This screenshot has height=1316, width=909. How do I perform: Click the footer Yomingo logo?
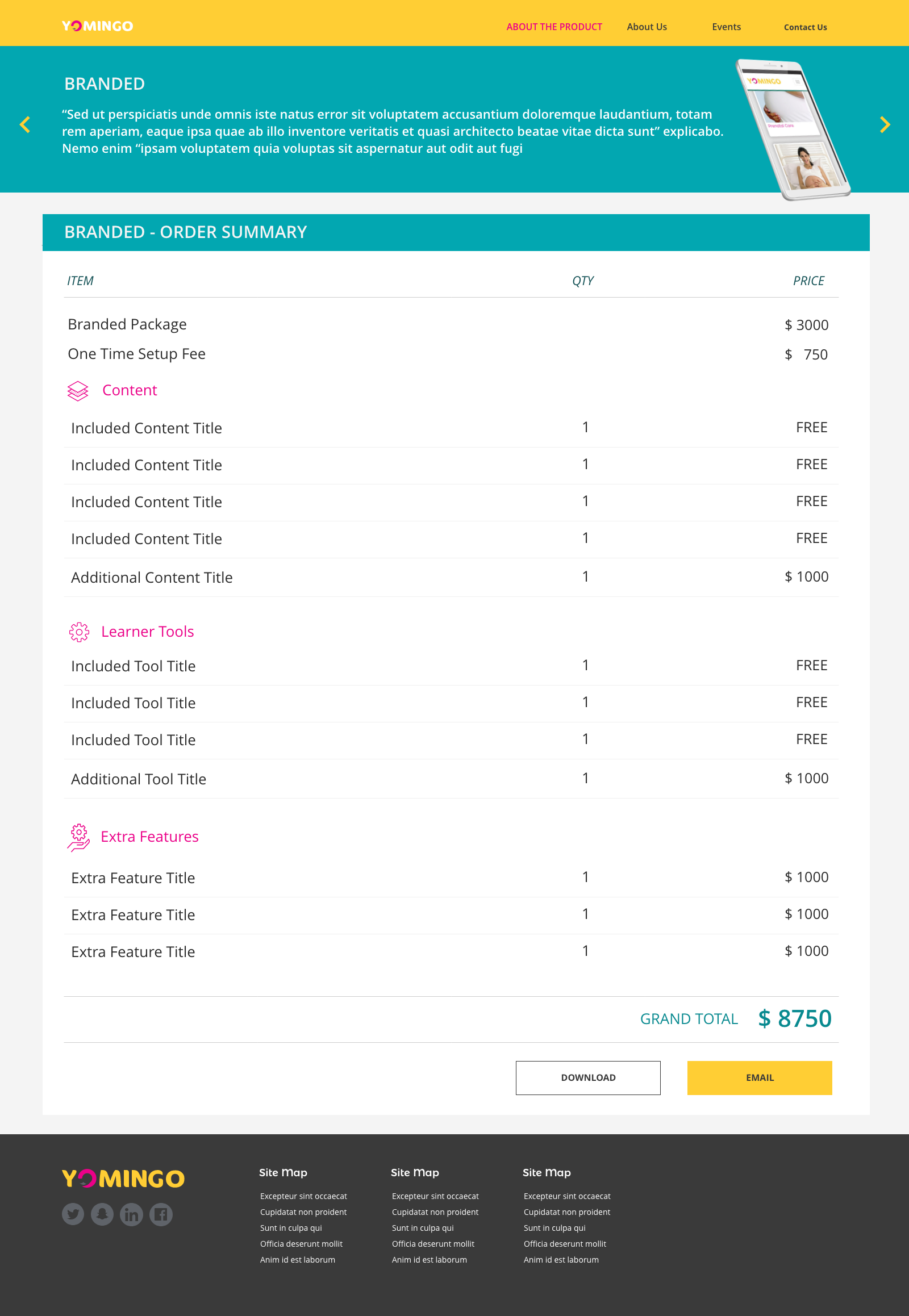point(123,1178)
